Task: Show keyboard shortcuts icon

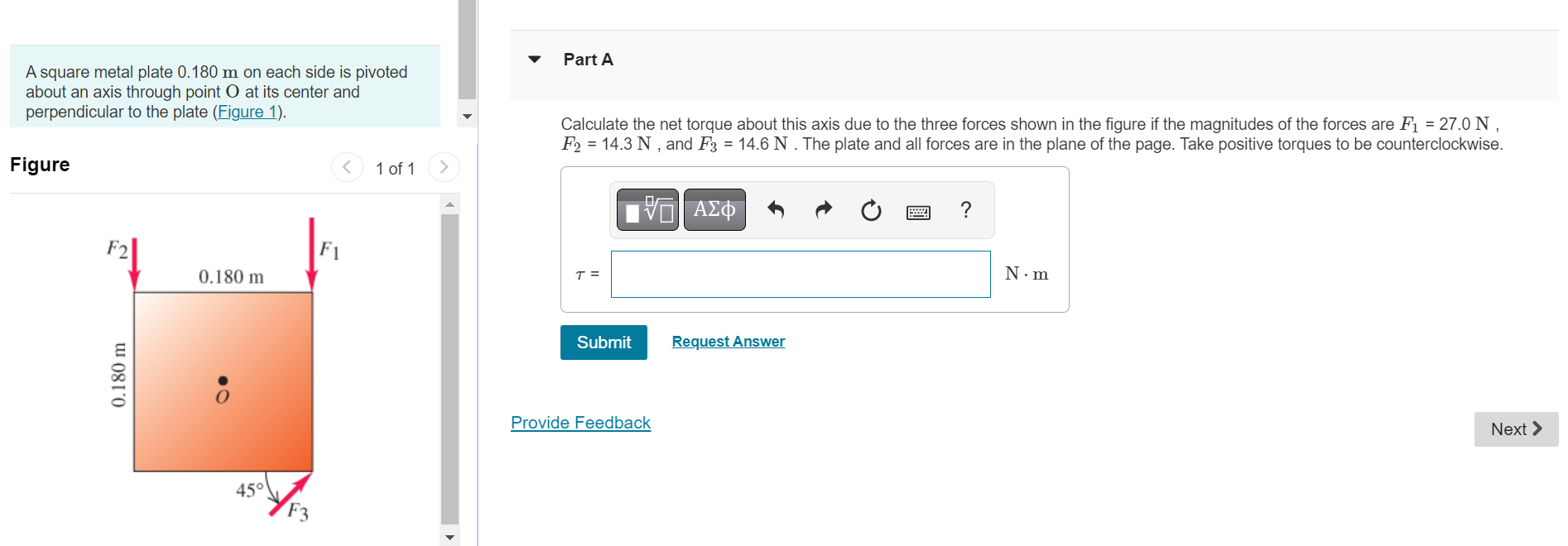Action: [918, 213]
